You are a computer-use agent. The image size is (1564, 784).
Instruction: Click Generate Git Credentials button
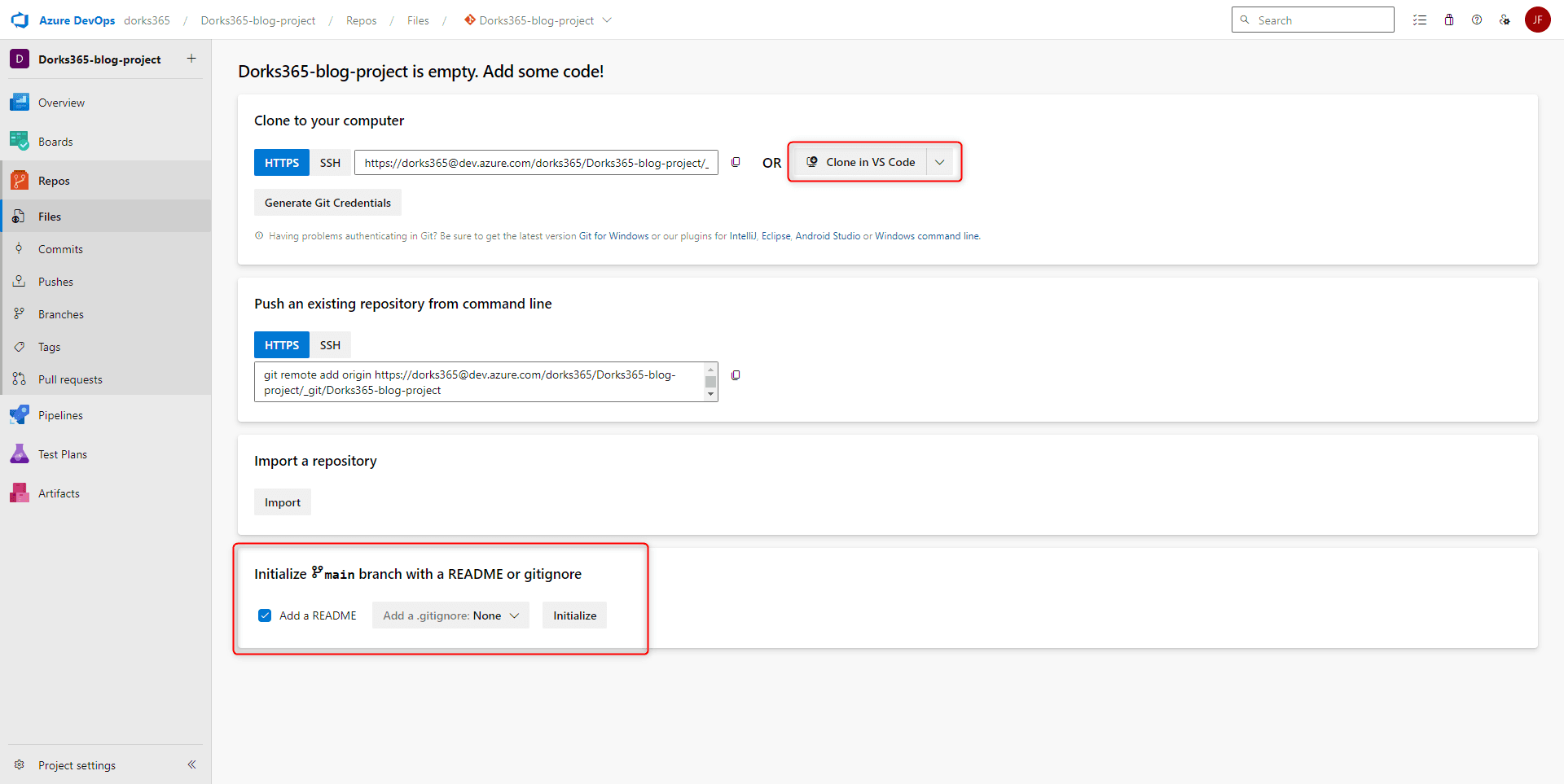pyautogui.click(x=327, y=203)
